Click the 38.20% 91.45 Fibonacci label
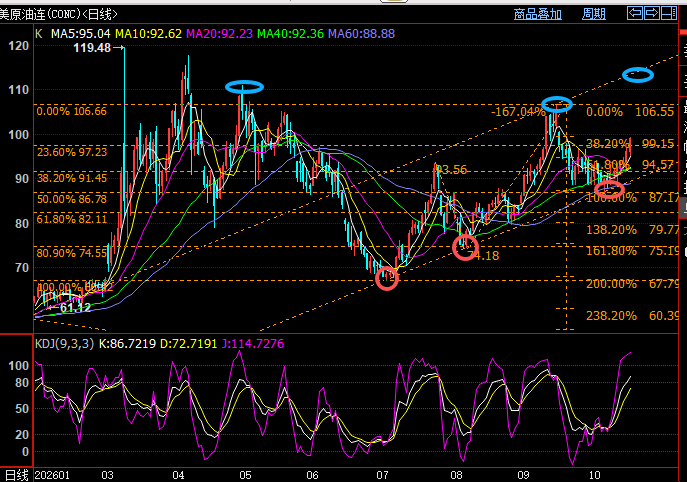The width and height of the screenshot is (687, 482). [x=72, y=178]
